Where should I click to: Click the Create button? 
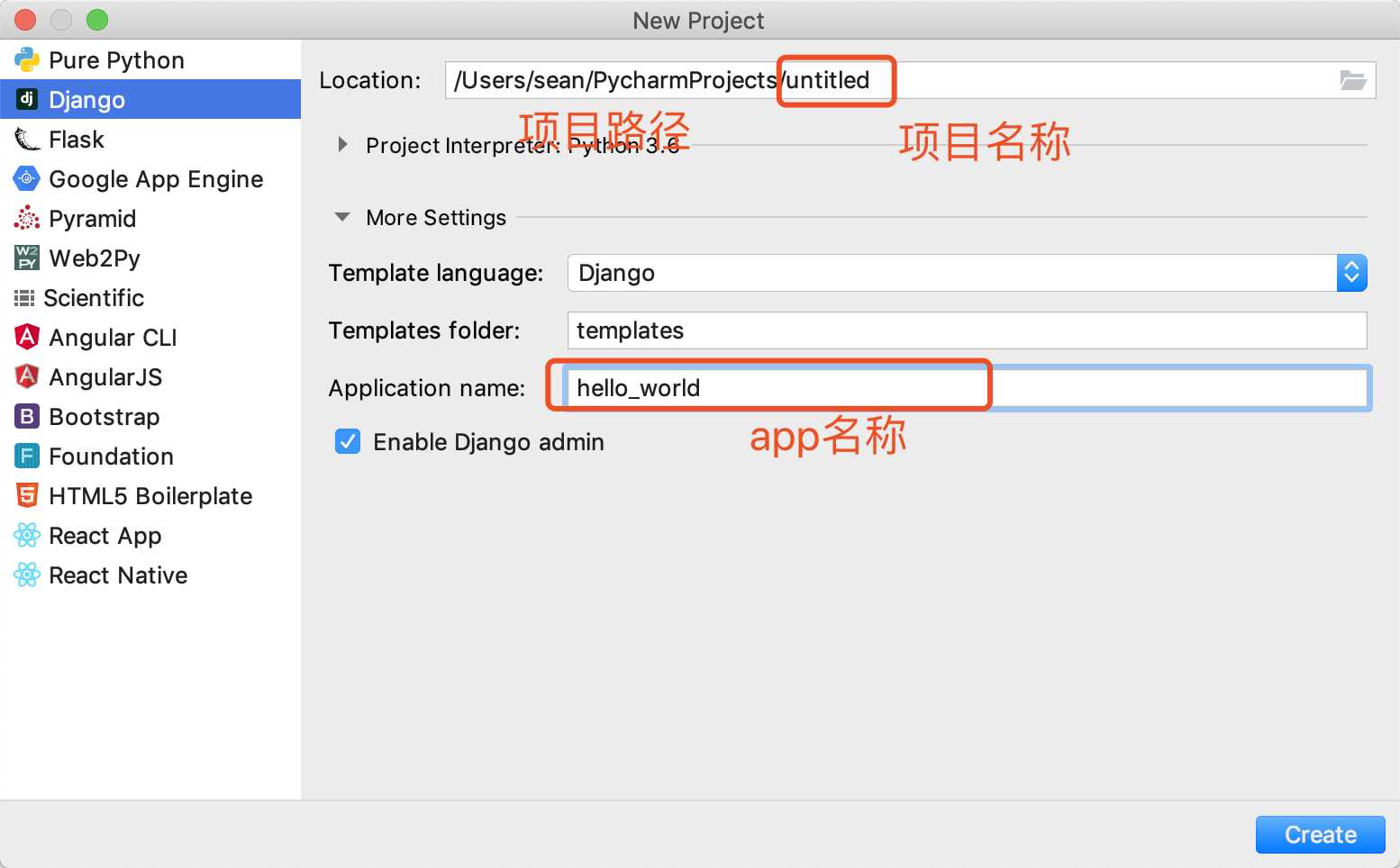coord(1320,835)
